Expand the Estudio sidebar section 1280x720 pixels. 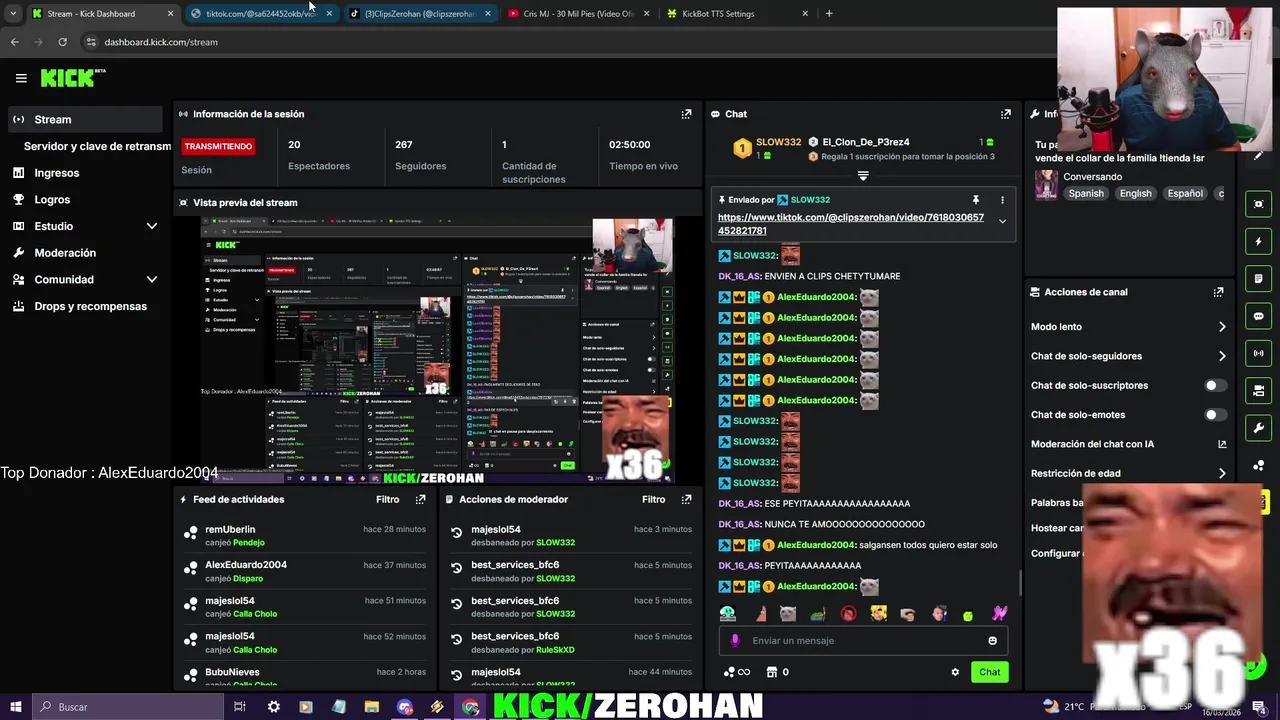point(152,226)
